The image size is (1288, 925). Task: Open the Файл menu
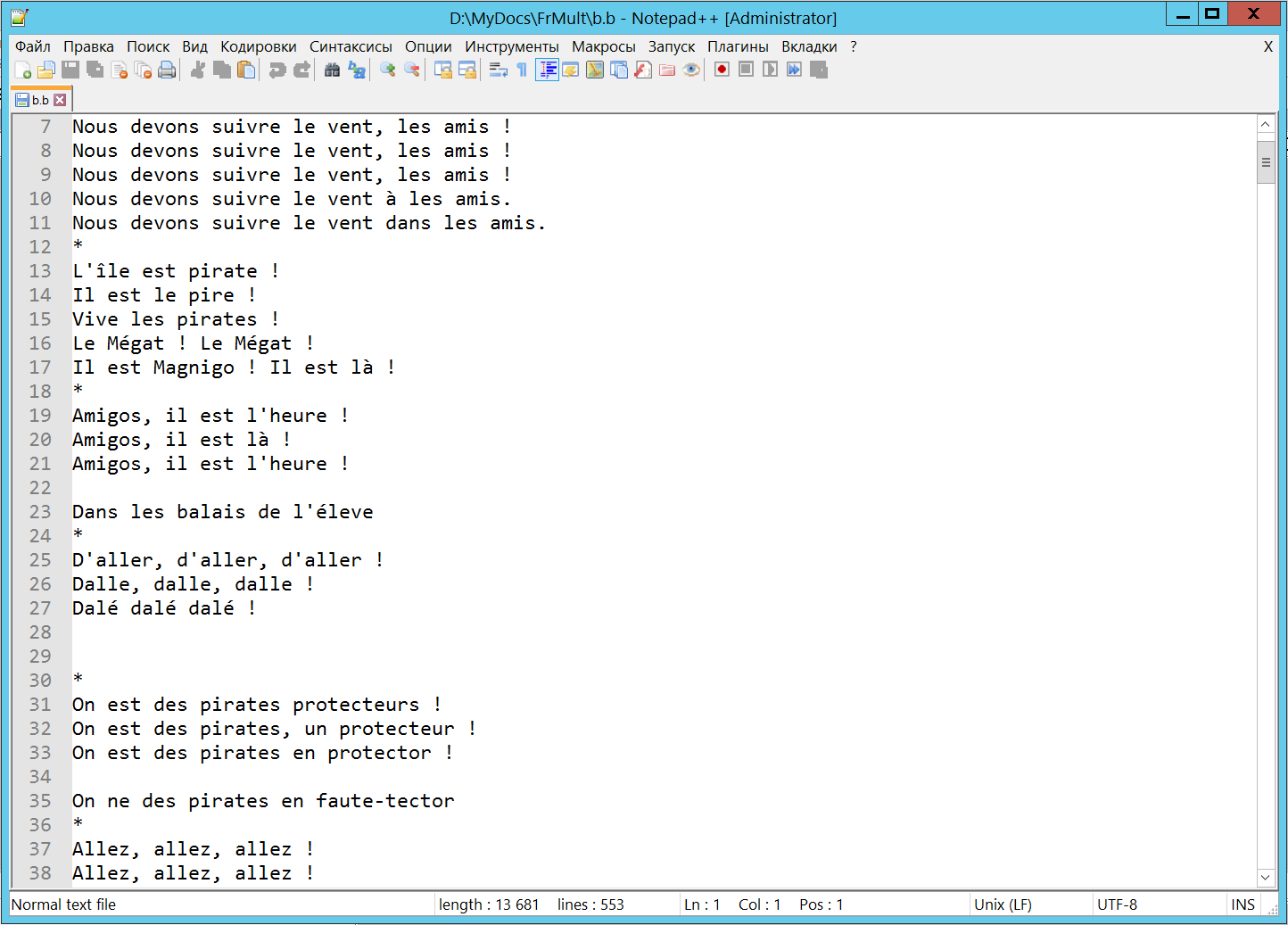(33, 46)
